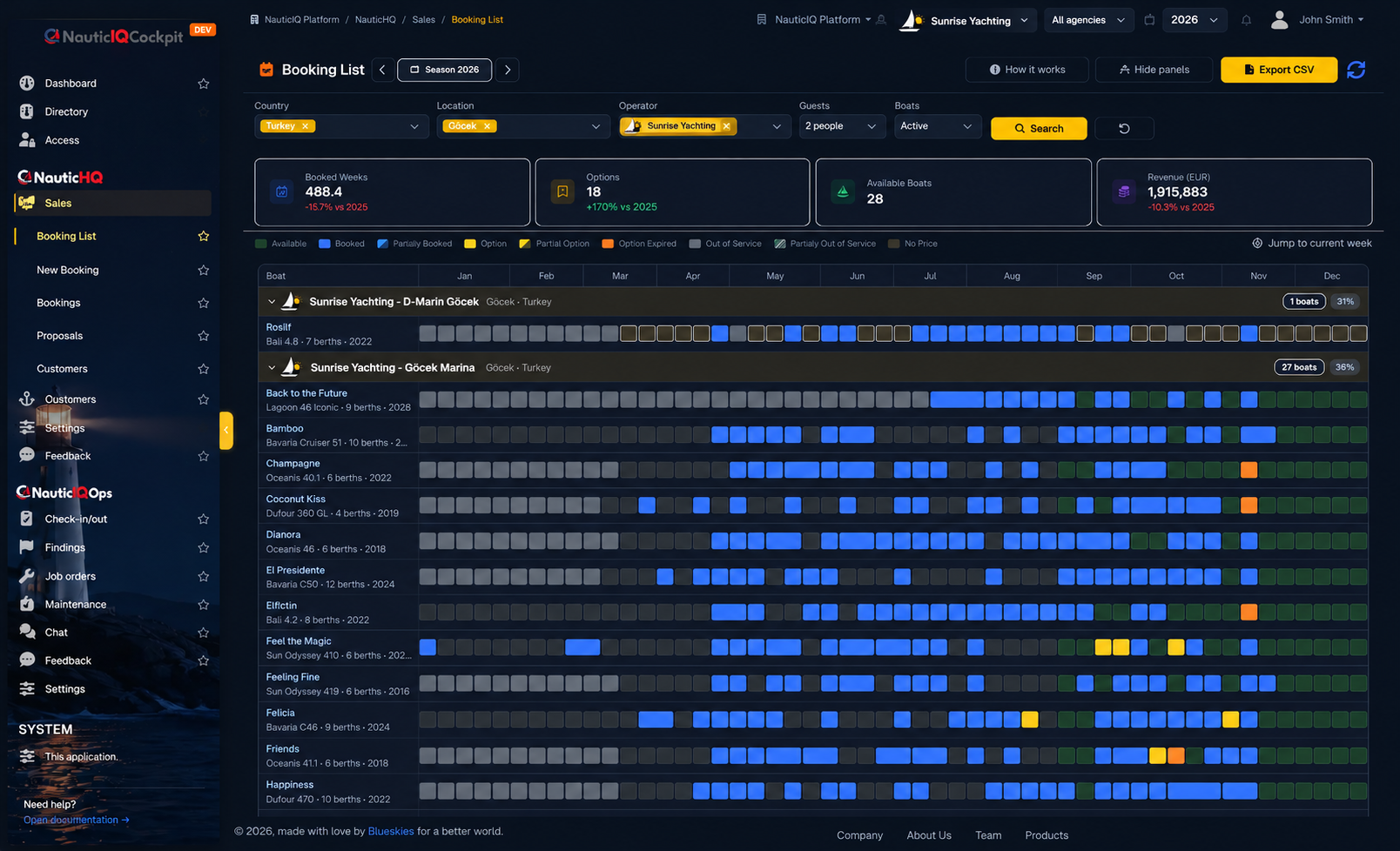Collapse the Göcek Marina group
The image size is (1400, 851).
[272, 368]
